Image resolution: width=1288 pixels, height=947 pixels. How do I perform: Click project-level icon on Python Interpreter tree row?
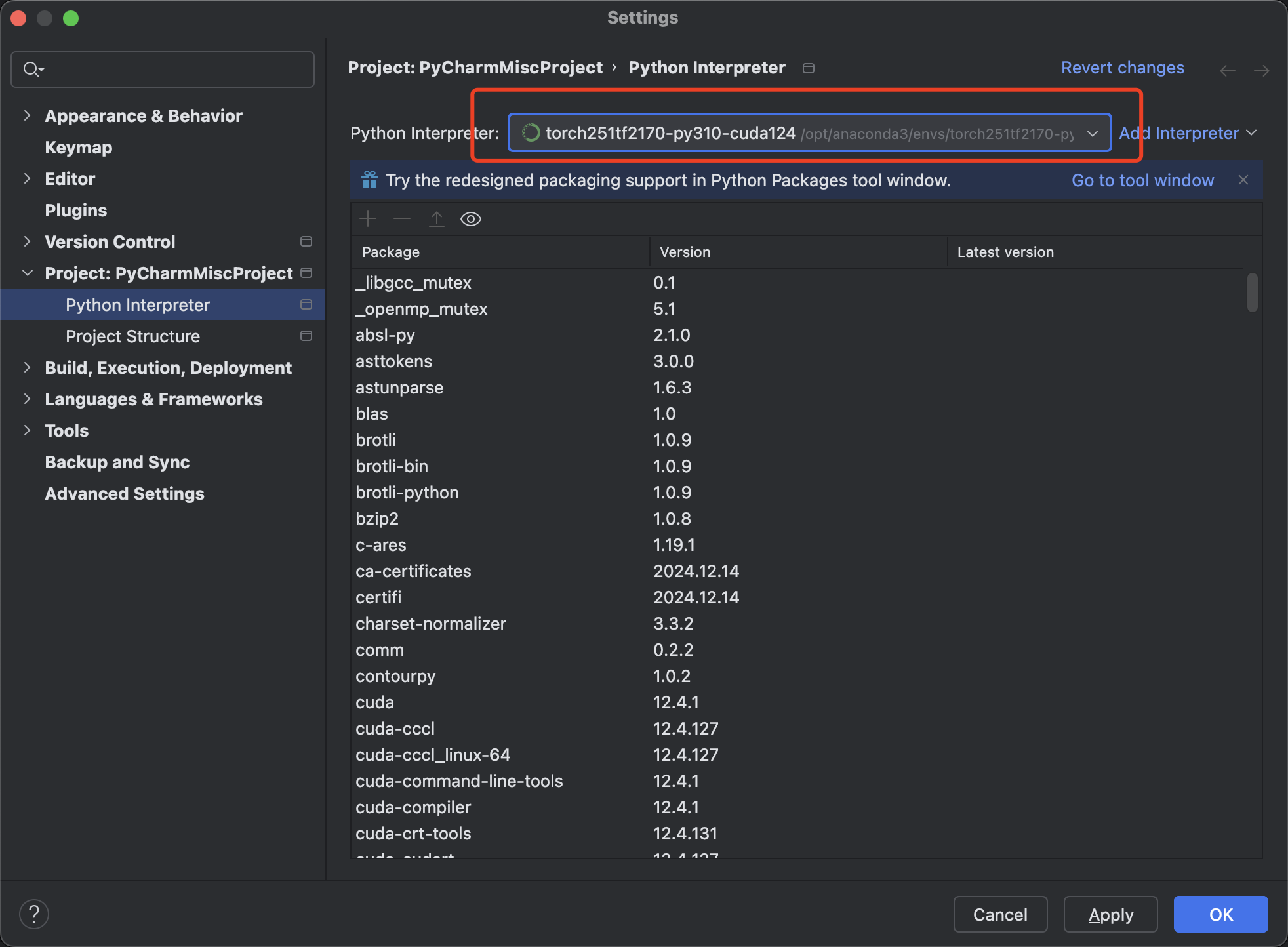[x=306, y=304]
